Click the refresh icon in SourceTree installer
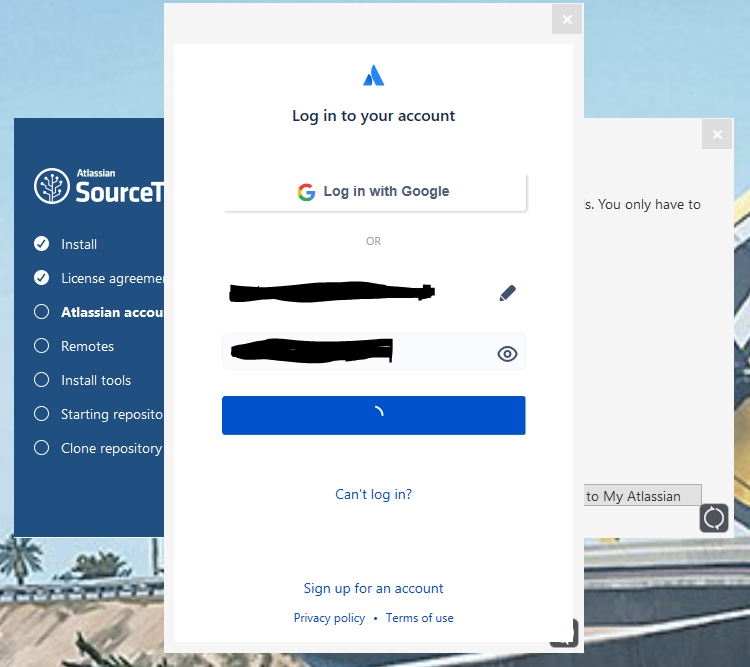The width and height of the screenshot is (750, 667). 714,518
